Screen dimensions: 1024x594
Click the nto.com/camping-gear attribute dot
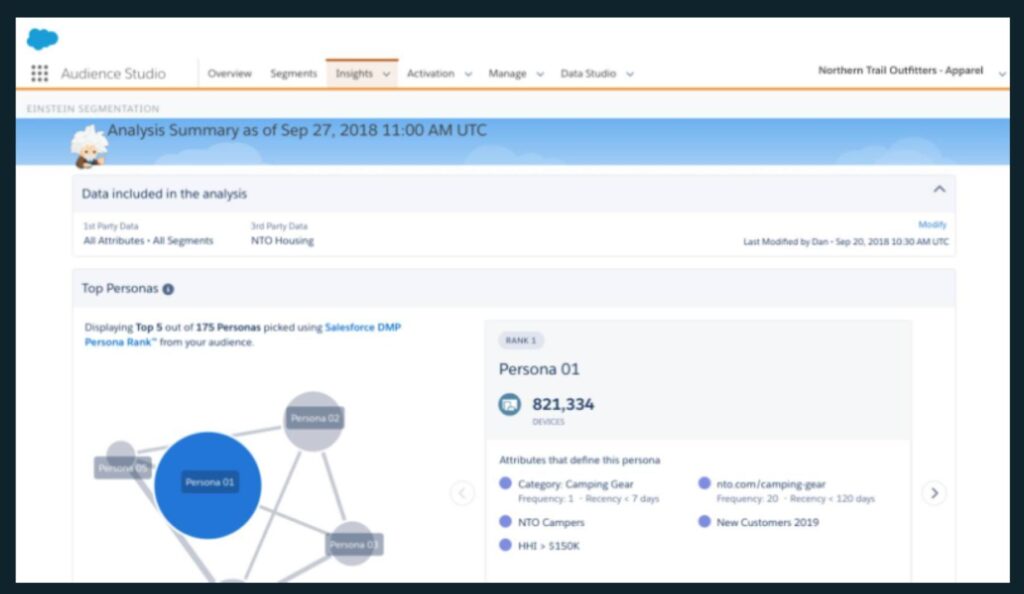tap(704, 484)
